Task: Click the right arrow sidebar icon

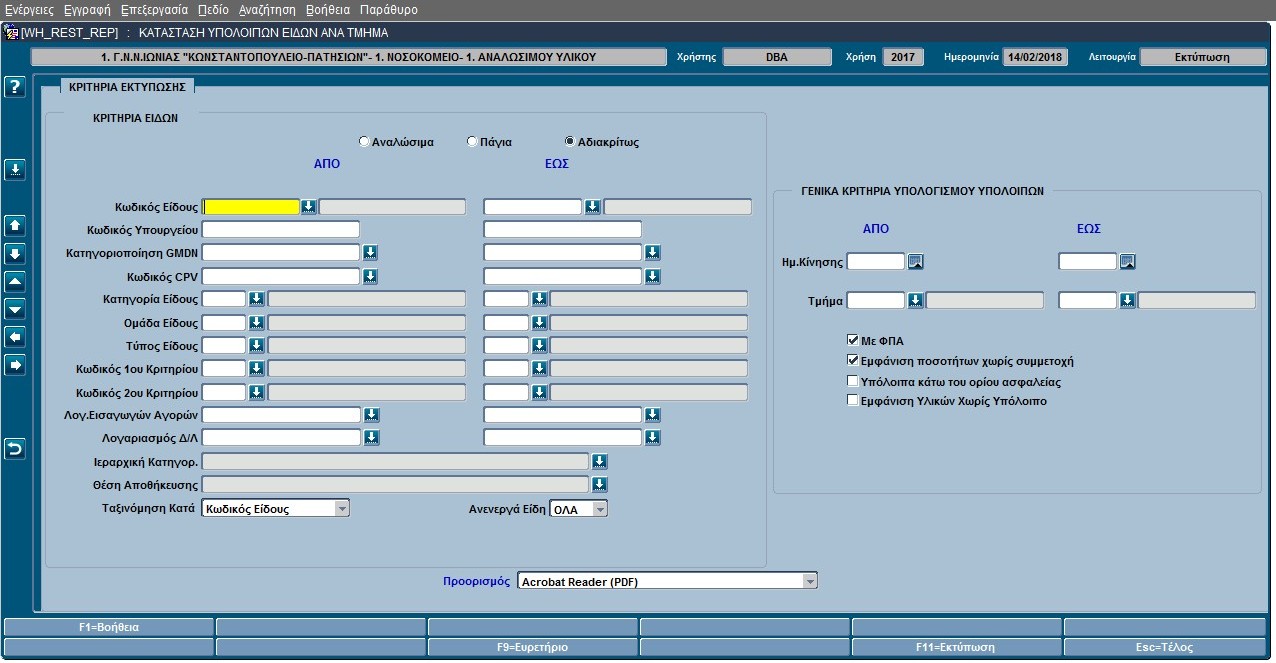Action: 14,365
